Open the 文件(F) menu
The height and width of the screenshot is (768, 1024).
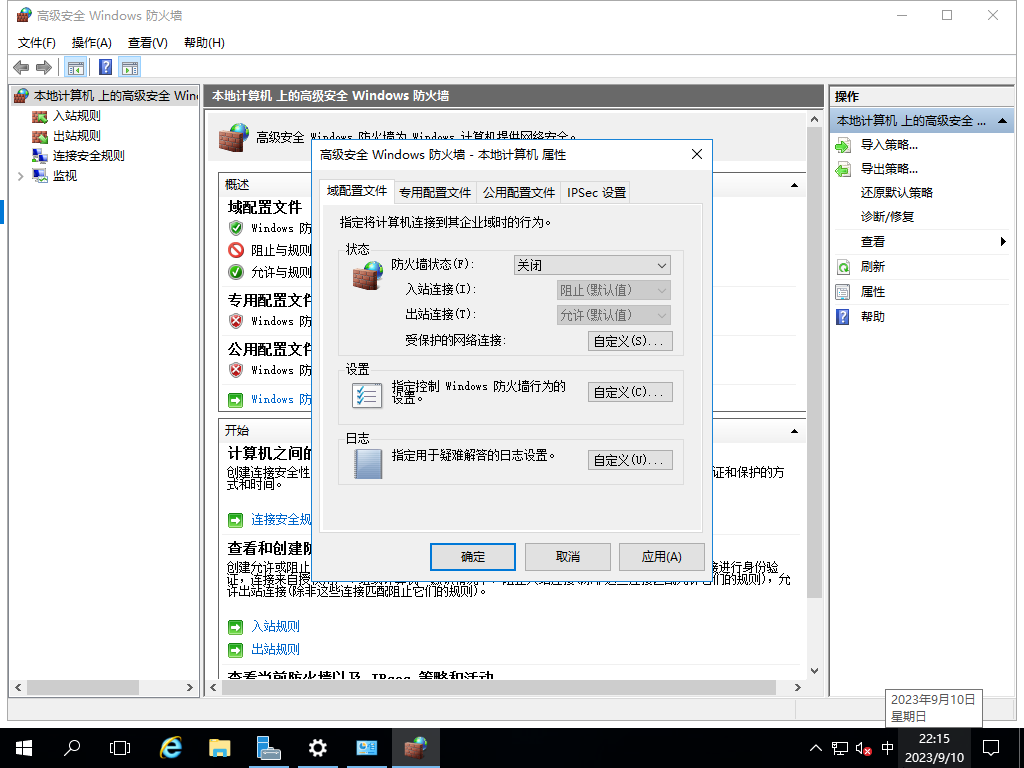click(37, 42)
